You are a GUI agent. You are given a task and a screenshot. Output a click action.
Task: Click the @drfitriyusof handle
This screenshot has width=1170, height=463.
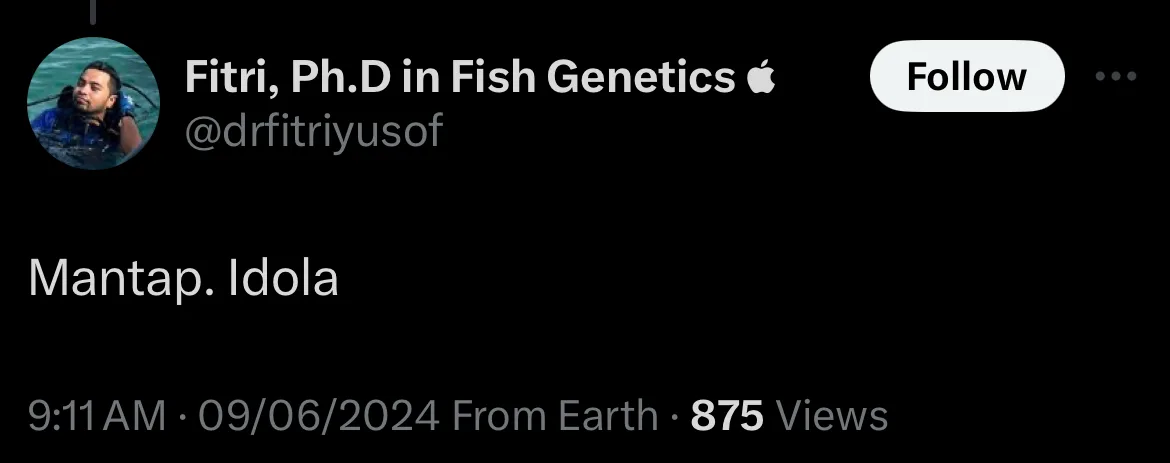click(313, 131)
